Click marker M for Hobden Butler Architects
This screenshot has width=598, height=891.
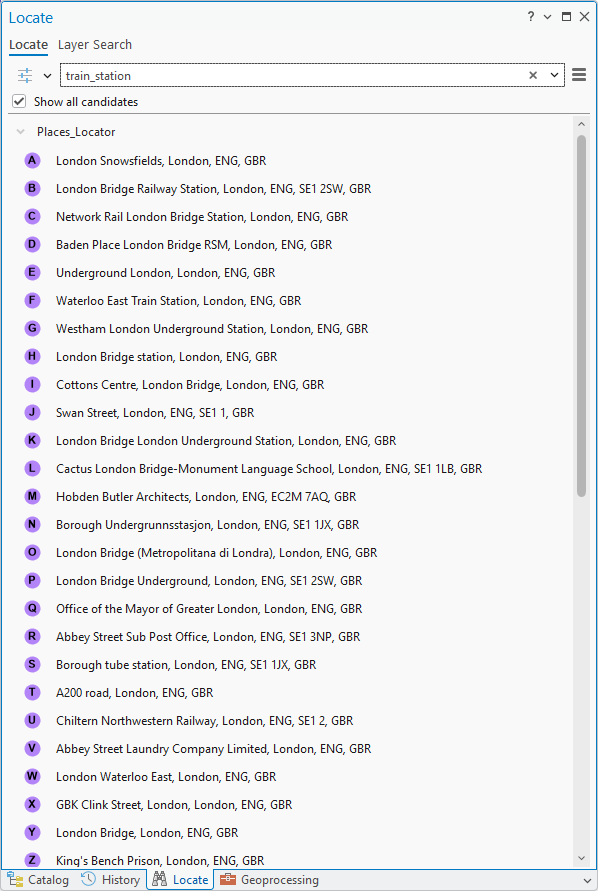coord(32,497)
